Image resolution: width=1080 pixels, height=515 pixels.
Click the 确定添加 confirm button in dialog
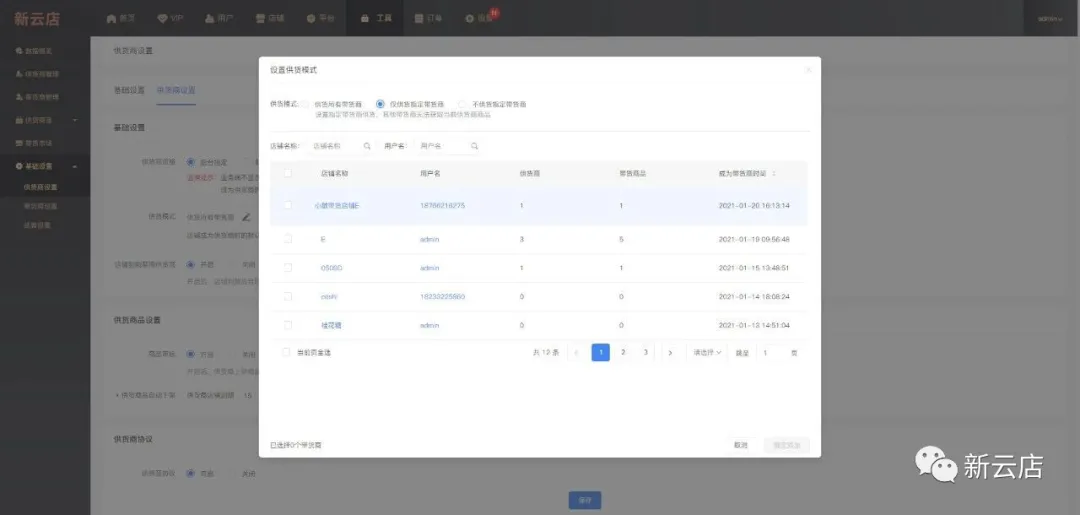[x=787, y=445]
